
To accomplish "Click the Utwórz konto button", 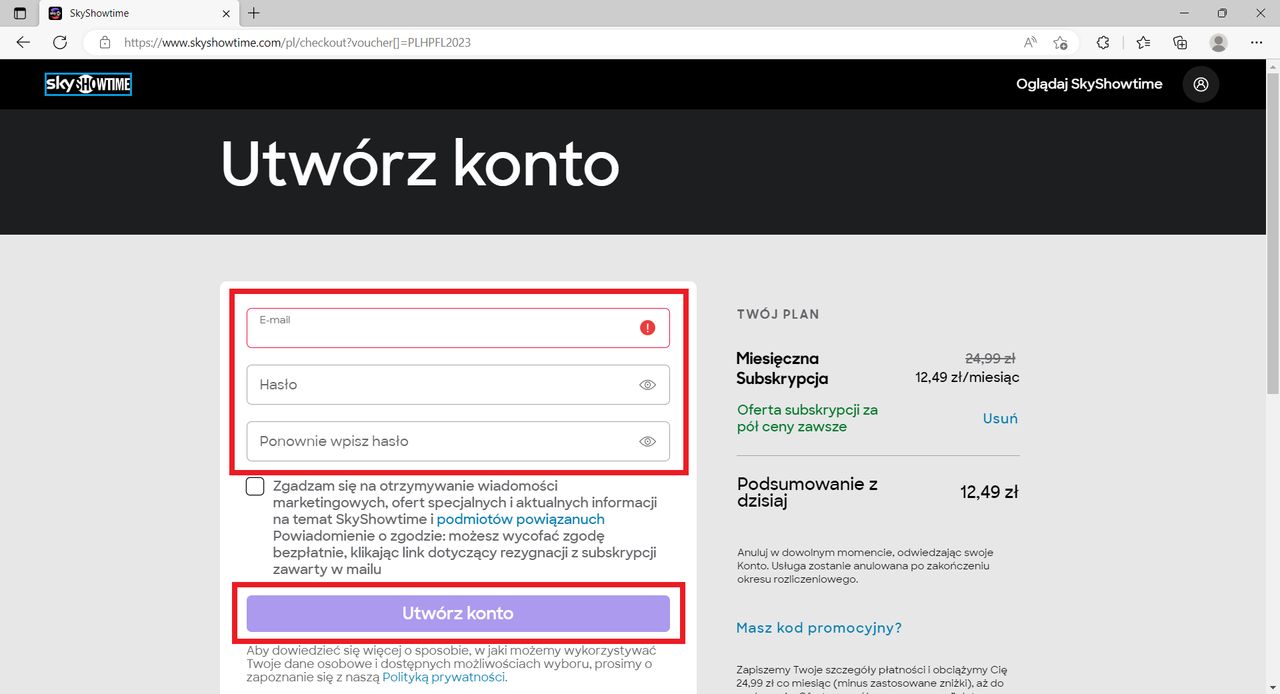I will coord(458,613).
